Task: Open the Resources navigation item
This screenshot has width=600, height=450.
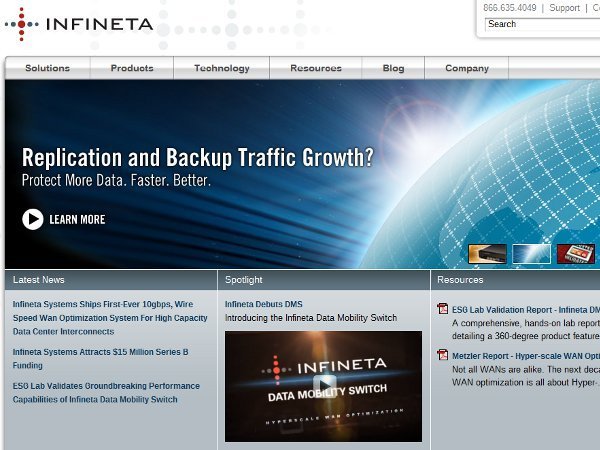Action: (316, 68)
